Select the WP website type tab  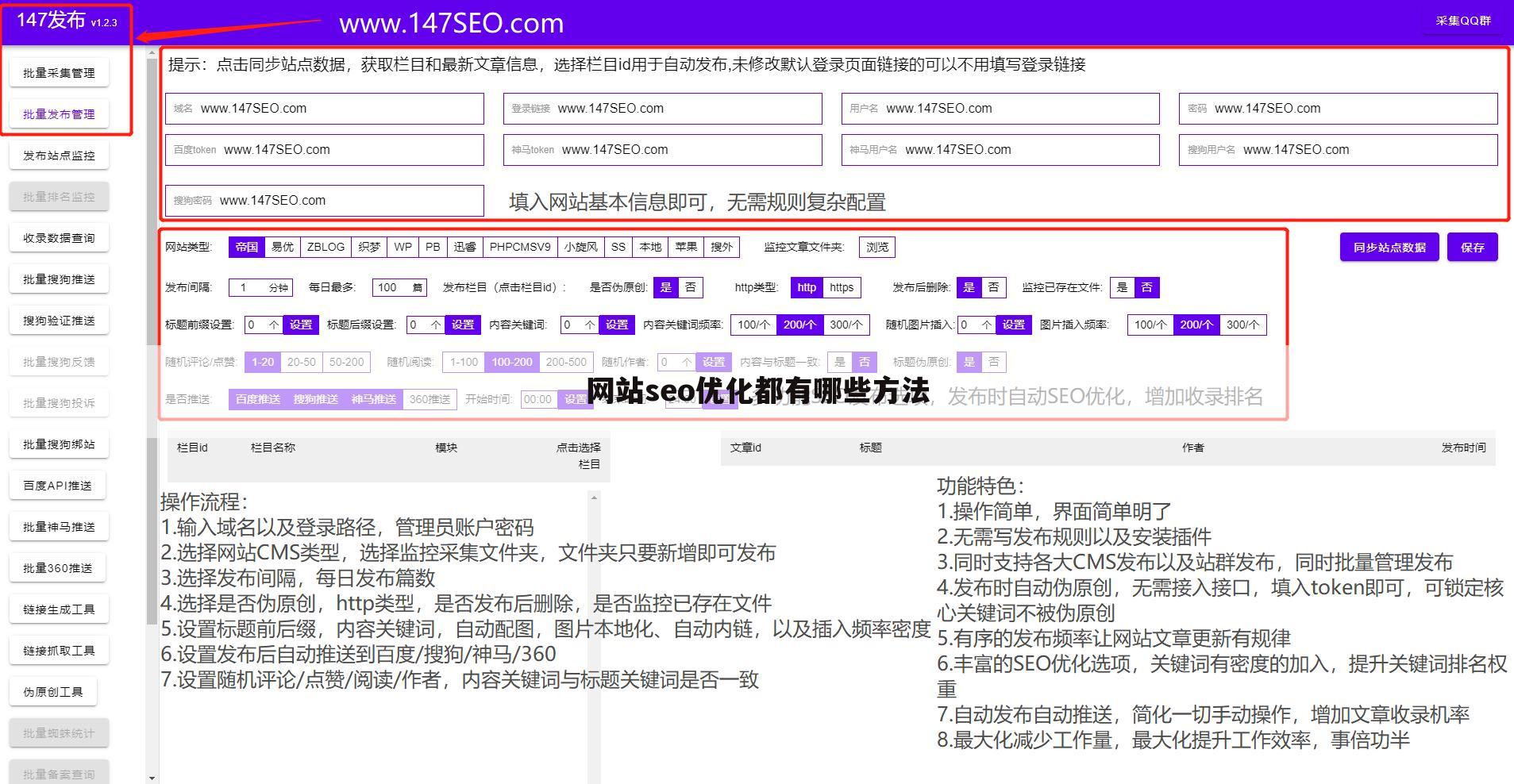pyautogui.click(x=403, y=247)
